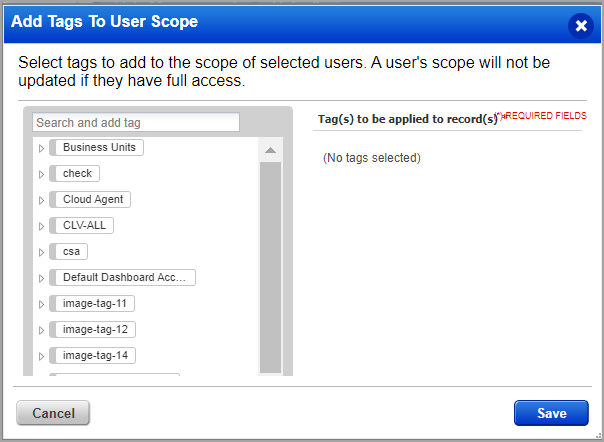
Task: Select the Cloud Agent tag
Action: [92, 200]
